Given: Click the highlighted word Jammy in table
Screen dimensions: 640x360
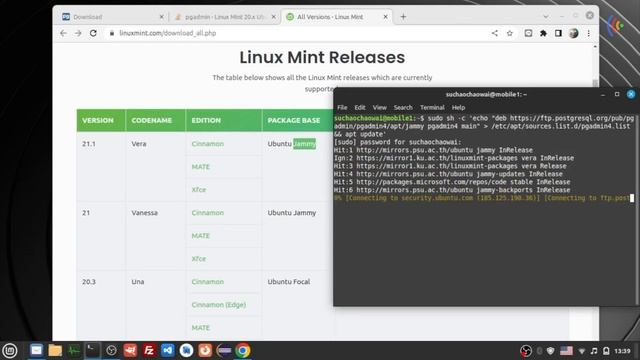Looking at the screenshot, I should [x=304, y=144].
